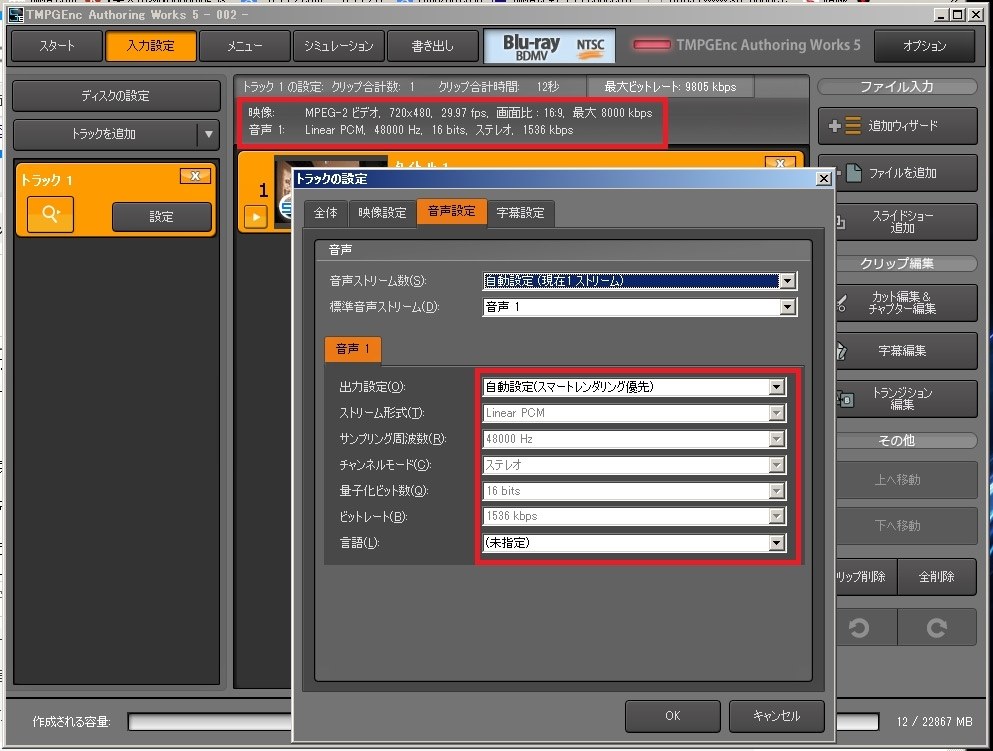993x751 pixels.
Task: Click the max bitrate 9805 kbps indicator
Action: [x=670, y=87]
